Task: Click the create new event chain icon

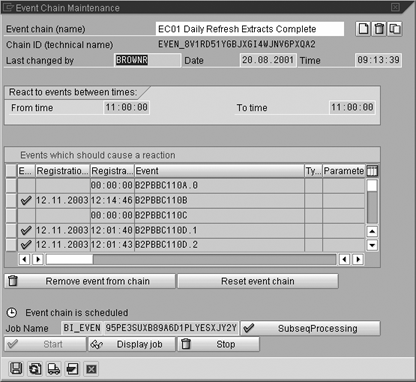Action: pos(363,29)
